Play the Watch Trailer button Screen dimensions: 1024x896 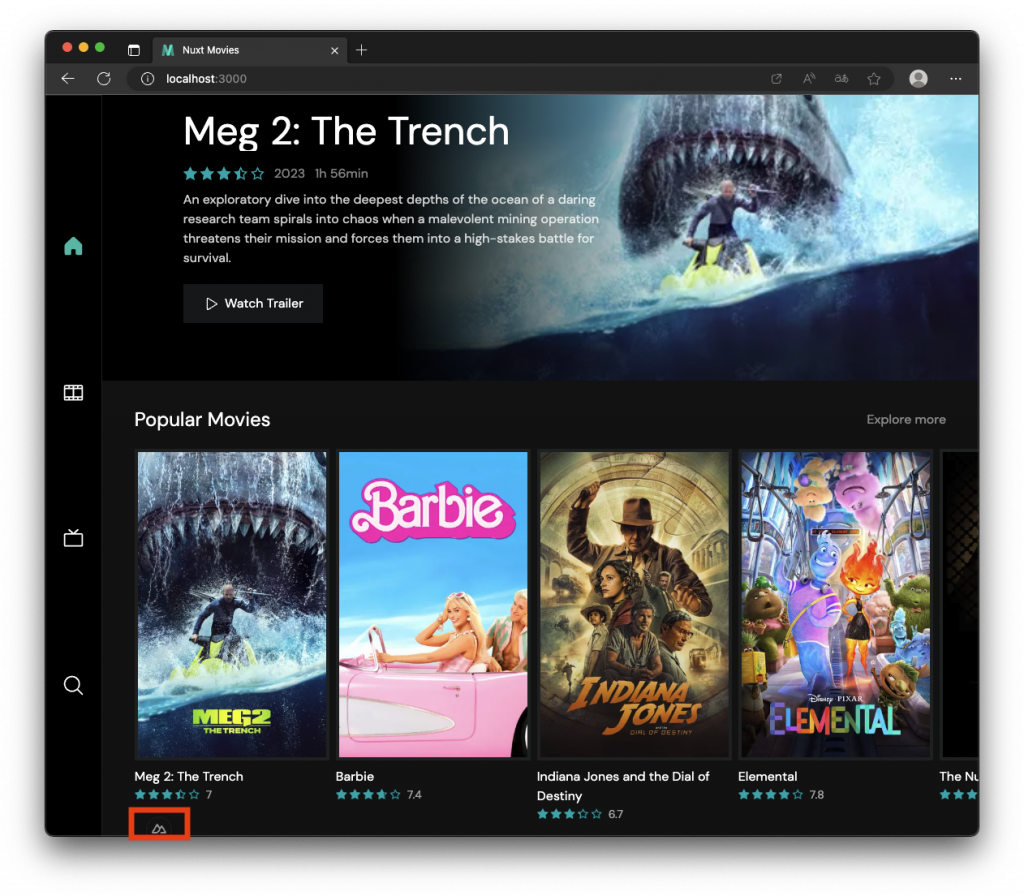pos(253,303)
